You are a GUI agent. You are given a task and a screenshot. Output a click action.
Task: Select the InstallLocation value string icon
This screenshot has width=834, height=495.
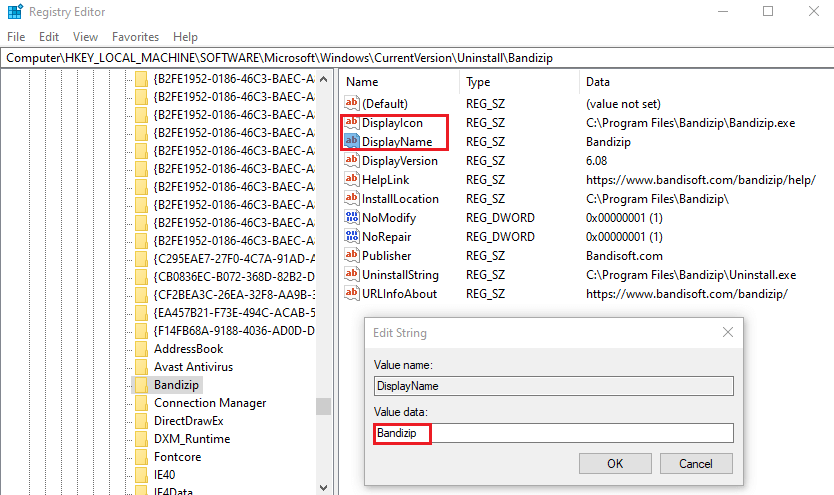[352, 198]
